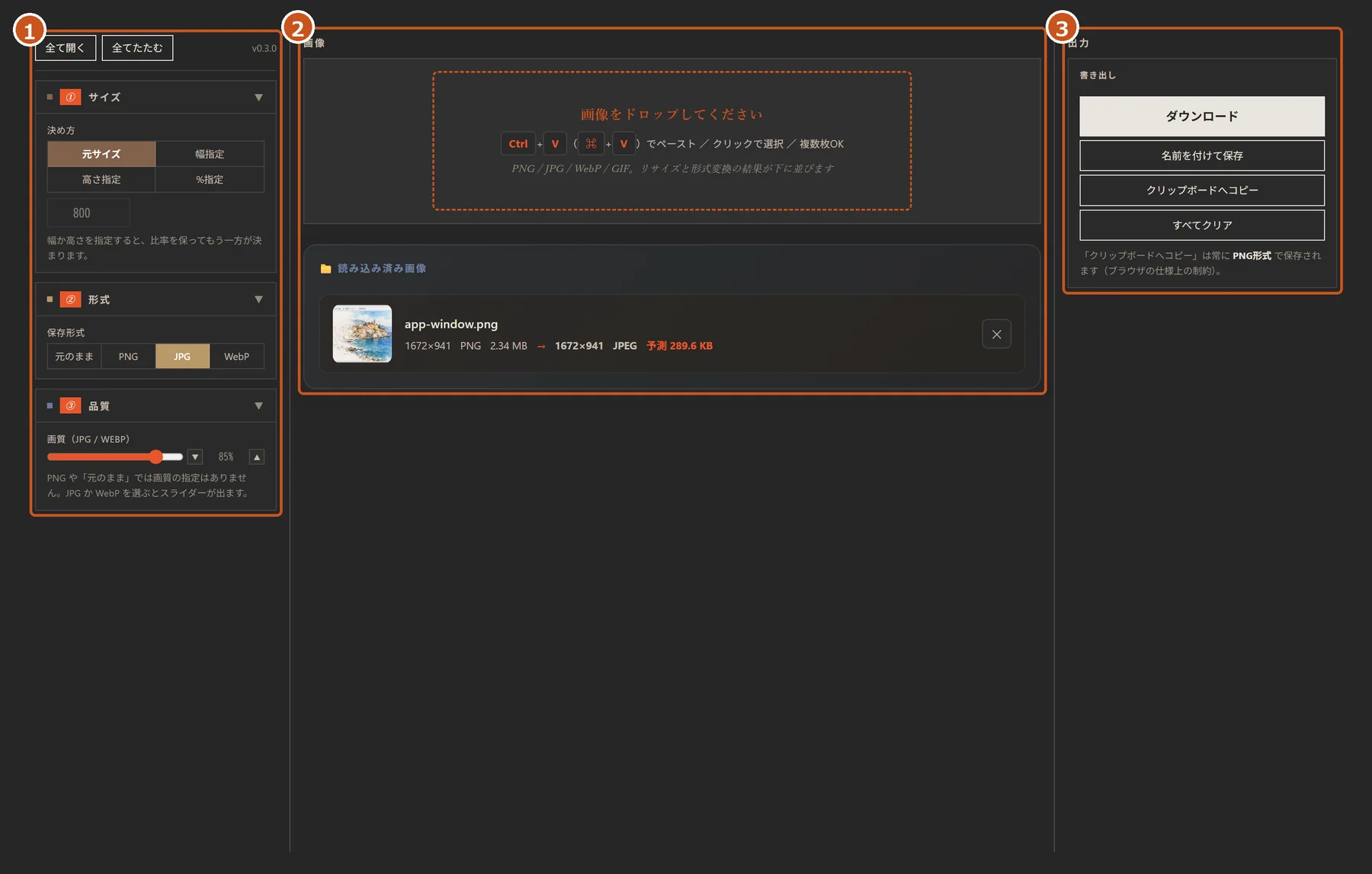Screen dimensions: 1372x874
Task: Collapse the 形式 section triangle
Action: point(258,299)
